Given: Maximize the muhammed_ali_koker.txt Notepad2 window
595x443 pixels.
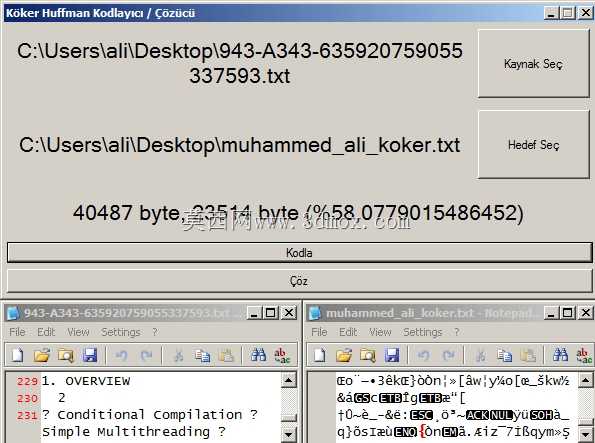Looking at the screenshot, I should pos(568,313).
